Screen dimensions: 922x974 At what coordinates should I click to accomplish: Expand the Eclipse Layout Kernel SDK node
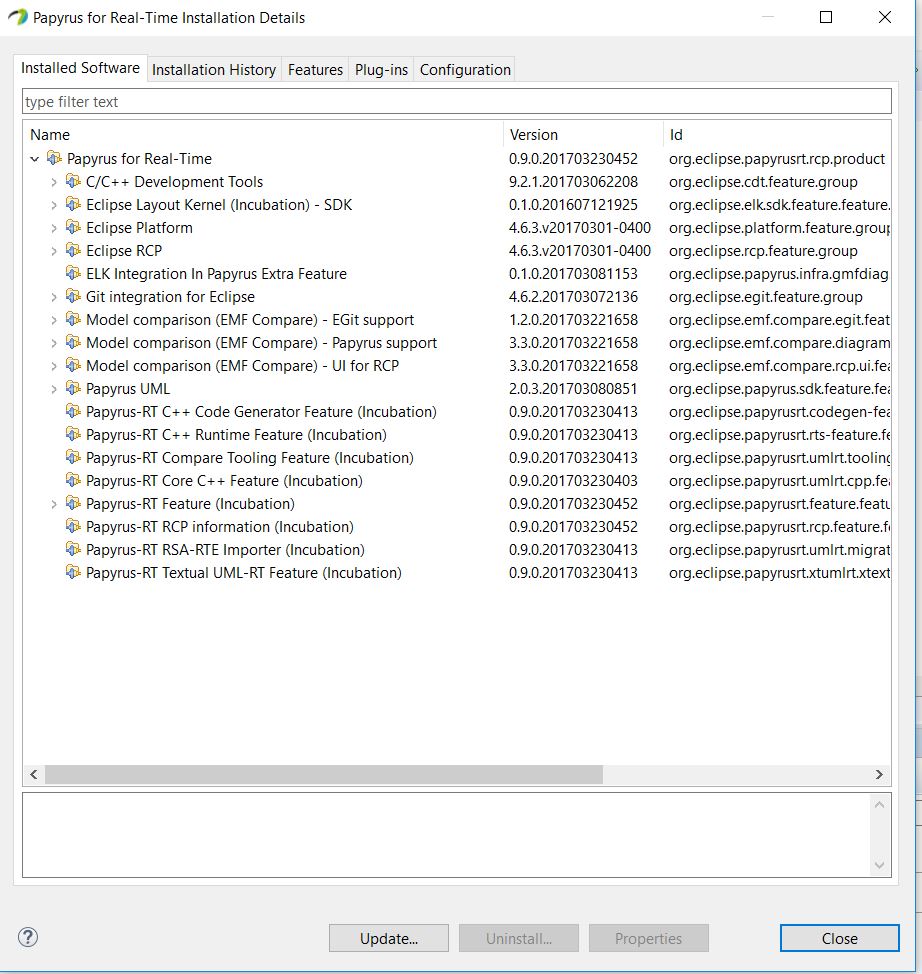click(54, 205)
